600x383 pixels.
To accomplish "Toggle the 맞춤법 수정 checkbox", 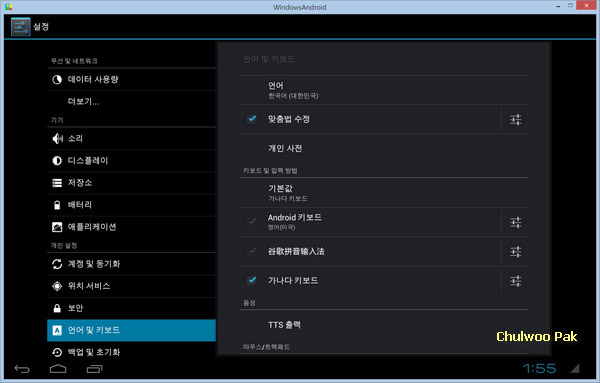I will pos(252,119).
